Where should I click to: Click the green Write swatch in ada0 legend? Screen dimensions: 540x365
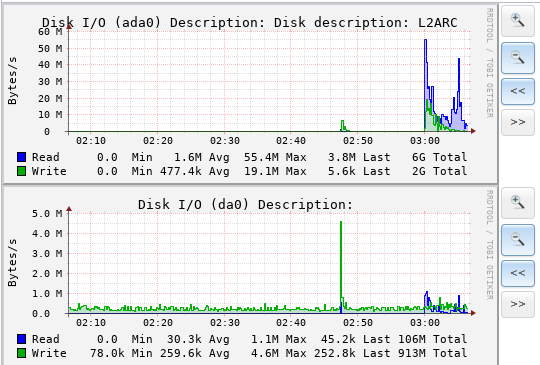click(21, 171)
